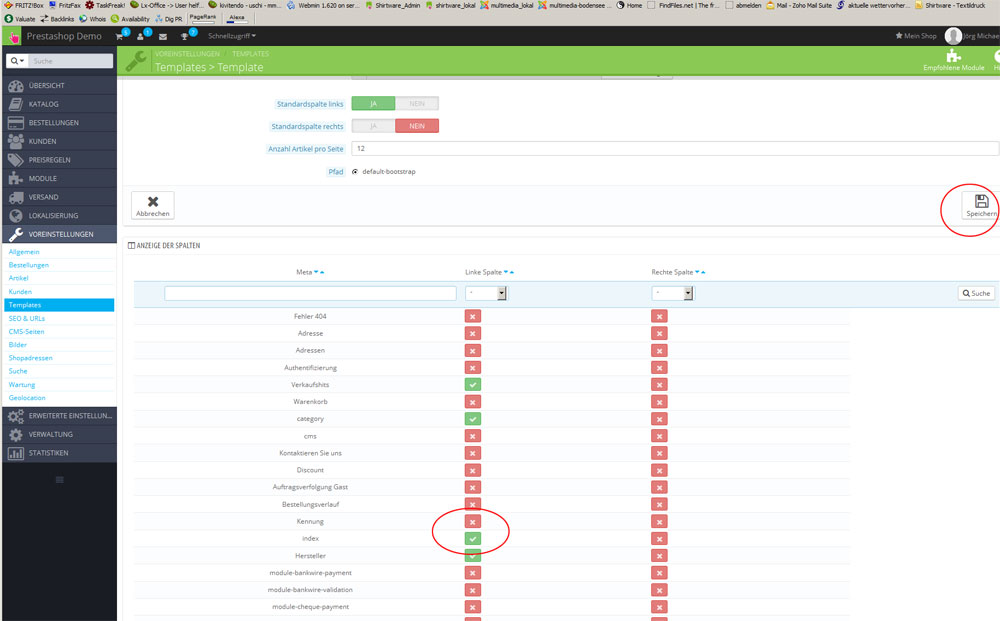
Task: Set Standardspalte links to JA
Action: (x=373, y=103)
